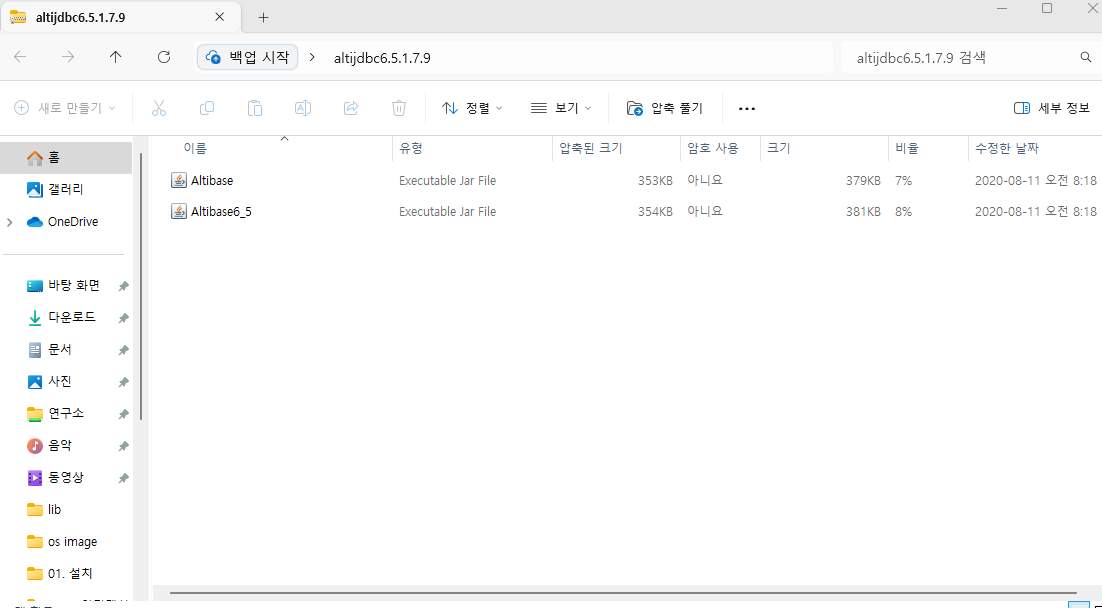
Task: Click the Paste clipboard icon
Action: [x=254, y=108]
